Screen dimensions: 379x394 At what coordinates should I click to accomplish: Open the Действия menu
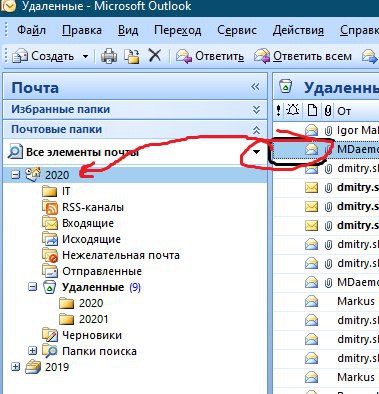298,30
